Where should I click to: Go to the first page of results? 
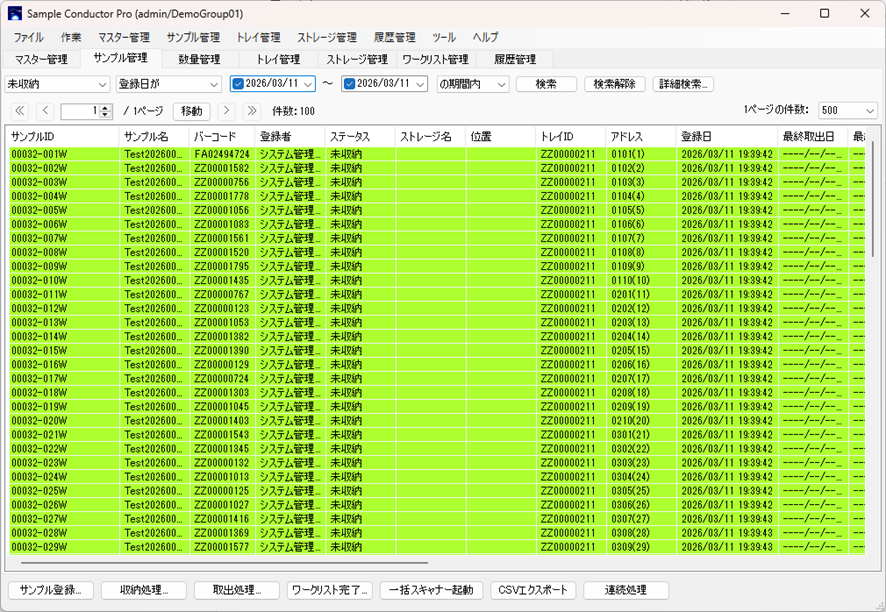pos(19,111)
